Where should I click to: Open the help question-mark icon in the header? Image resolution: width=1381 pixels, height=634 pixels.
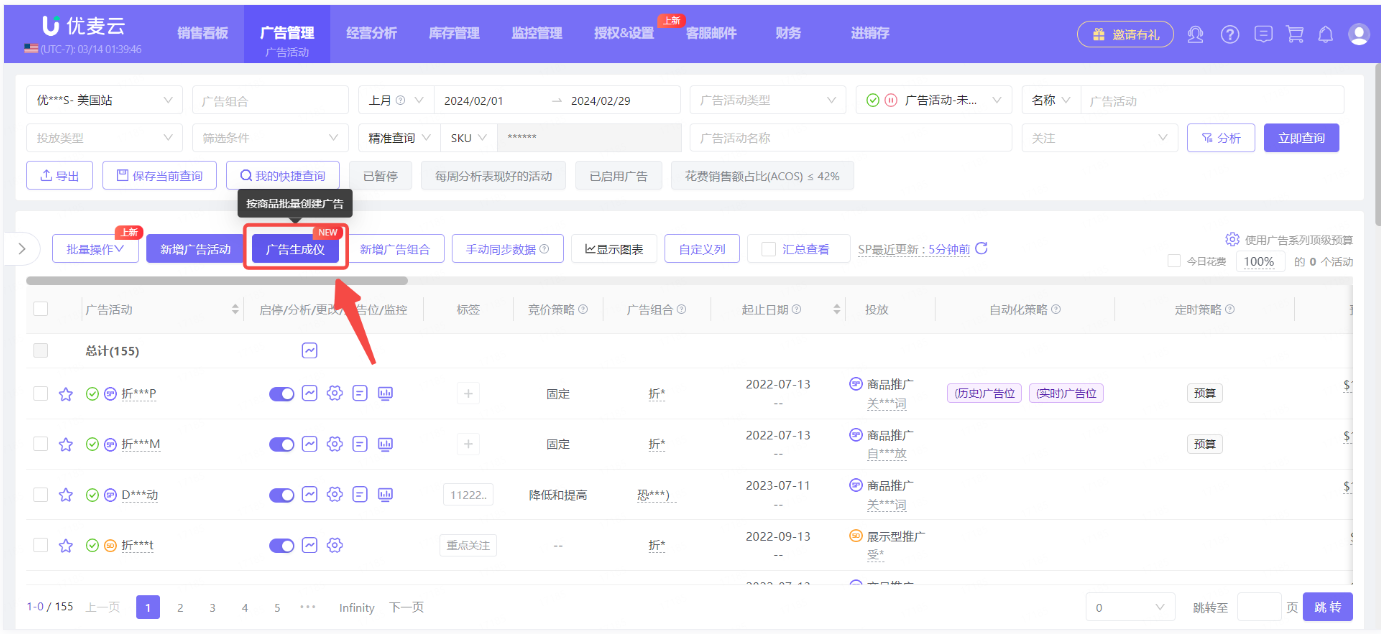click(1229, 33)
